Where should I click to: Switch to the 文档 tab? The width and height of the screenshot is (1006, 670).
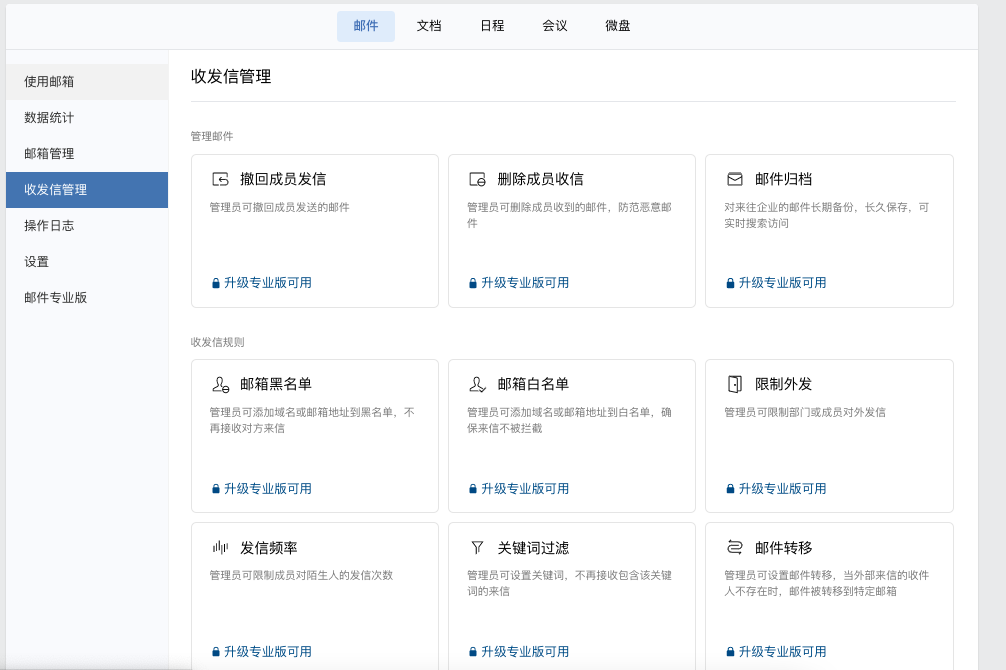coord(429,26)
